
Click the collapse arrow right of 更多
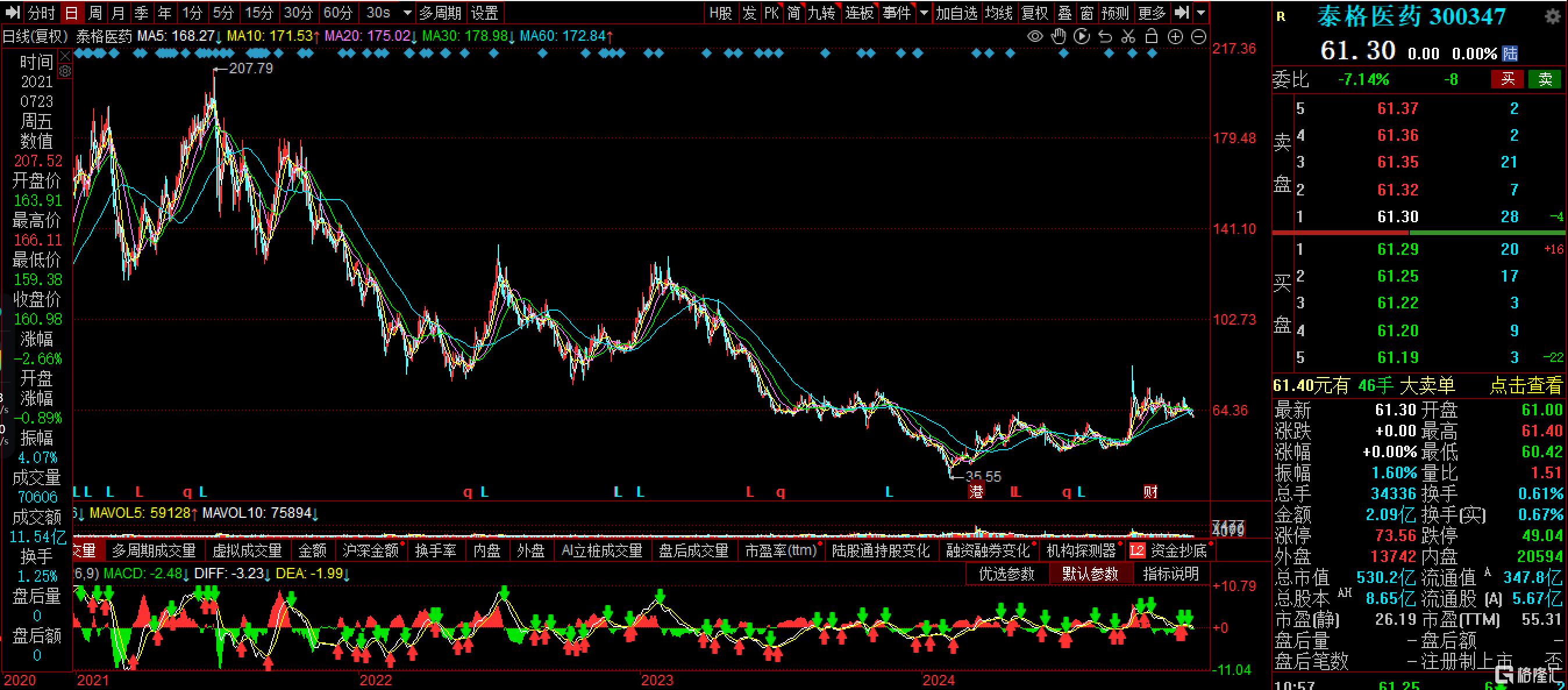click(x=1181, y=12)
